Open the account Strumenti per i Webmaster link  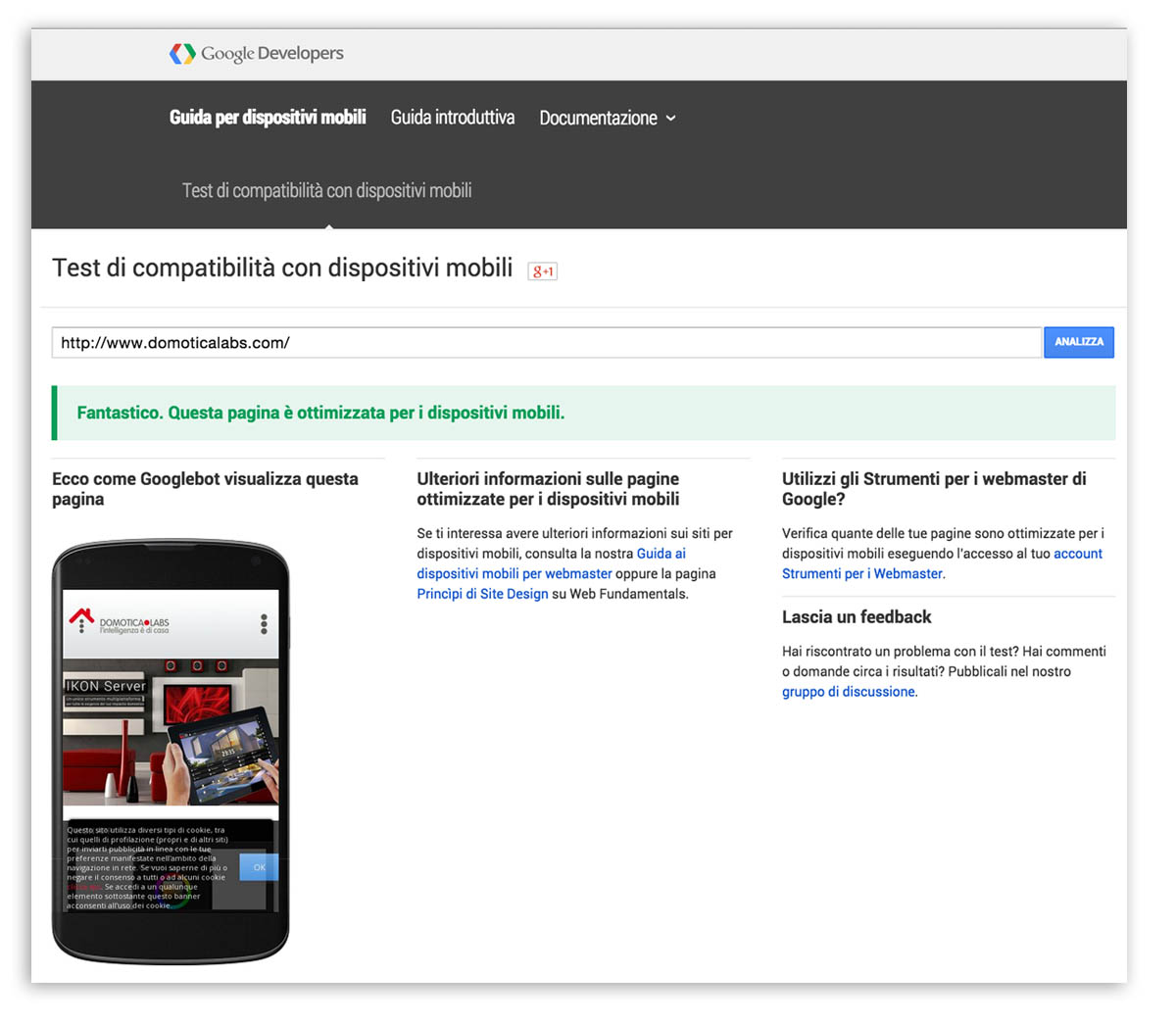(942, 563)
